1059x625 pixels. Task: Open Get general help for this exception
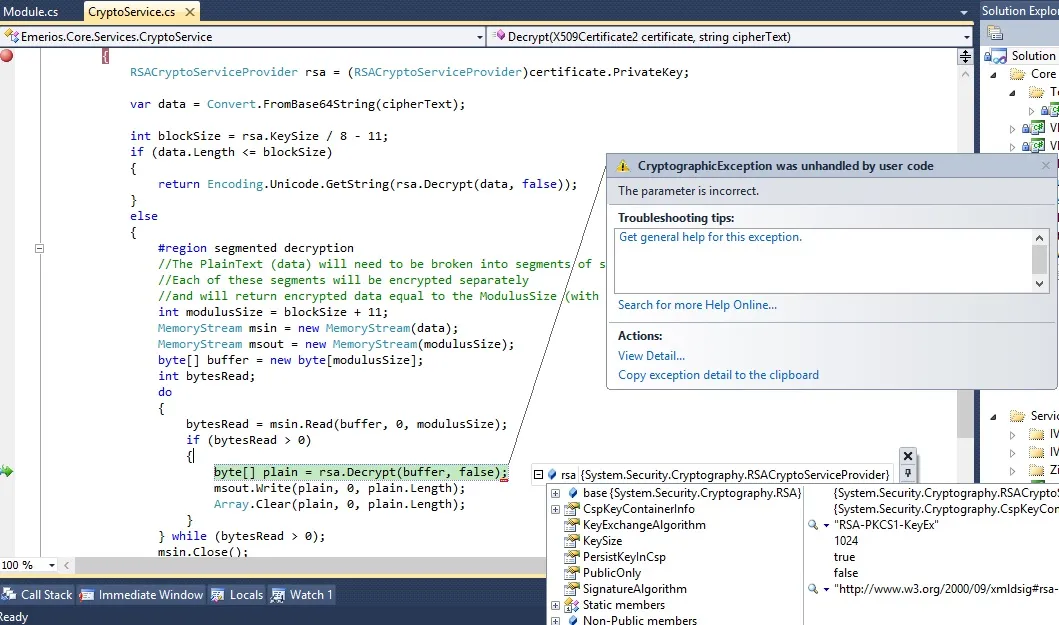pyautogui.click(x=711, y=237)
